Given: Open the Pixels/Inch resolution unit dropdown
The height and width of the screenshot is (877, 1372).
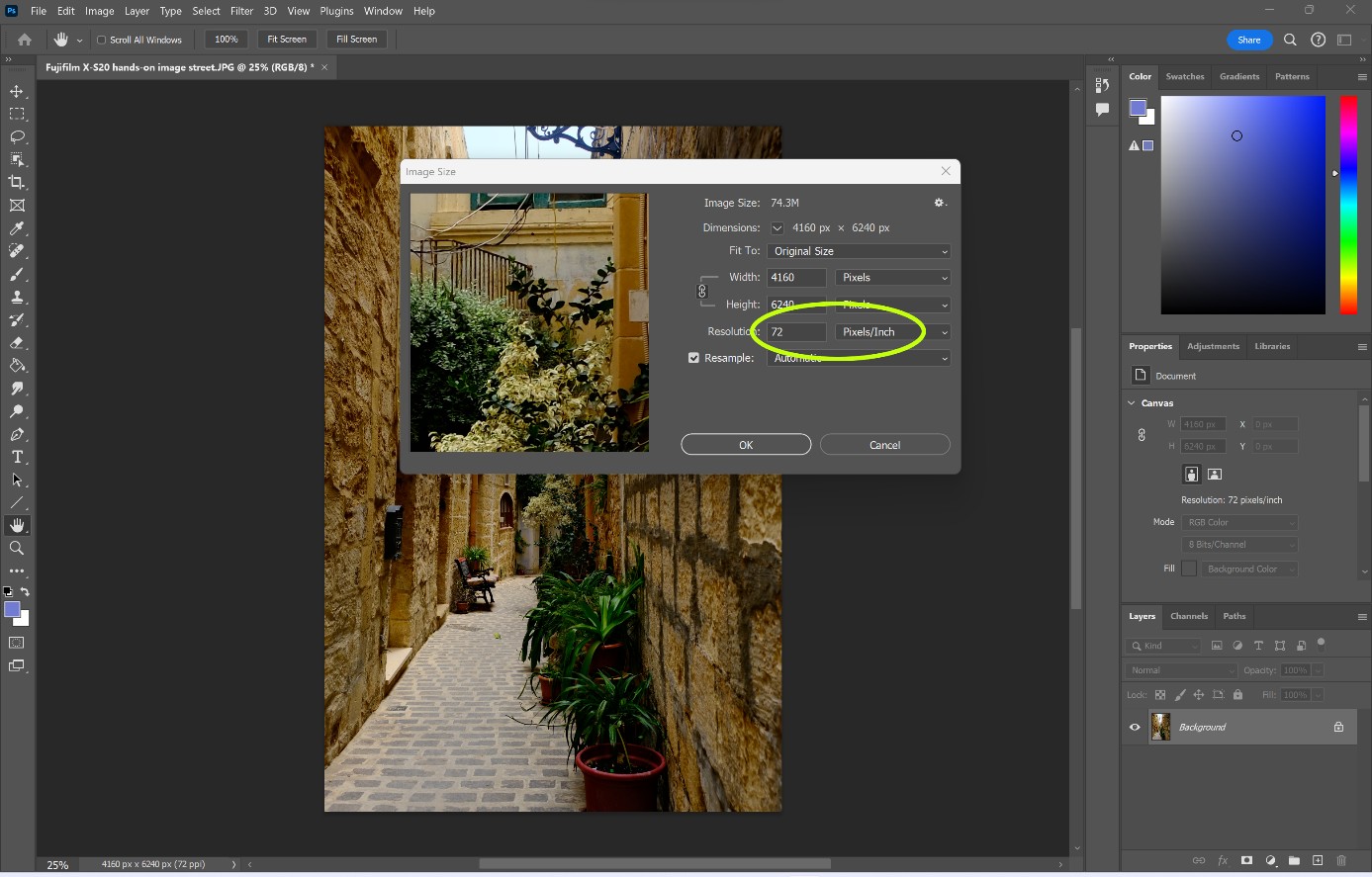Looking at the screenshot, I should 892,332.
